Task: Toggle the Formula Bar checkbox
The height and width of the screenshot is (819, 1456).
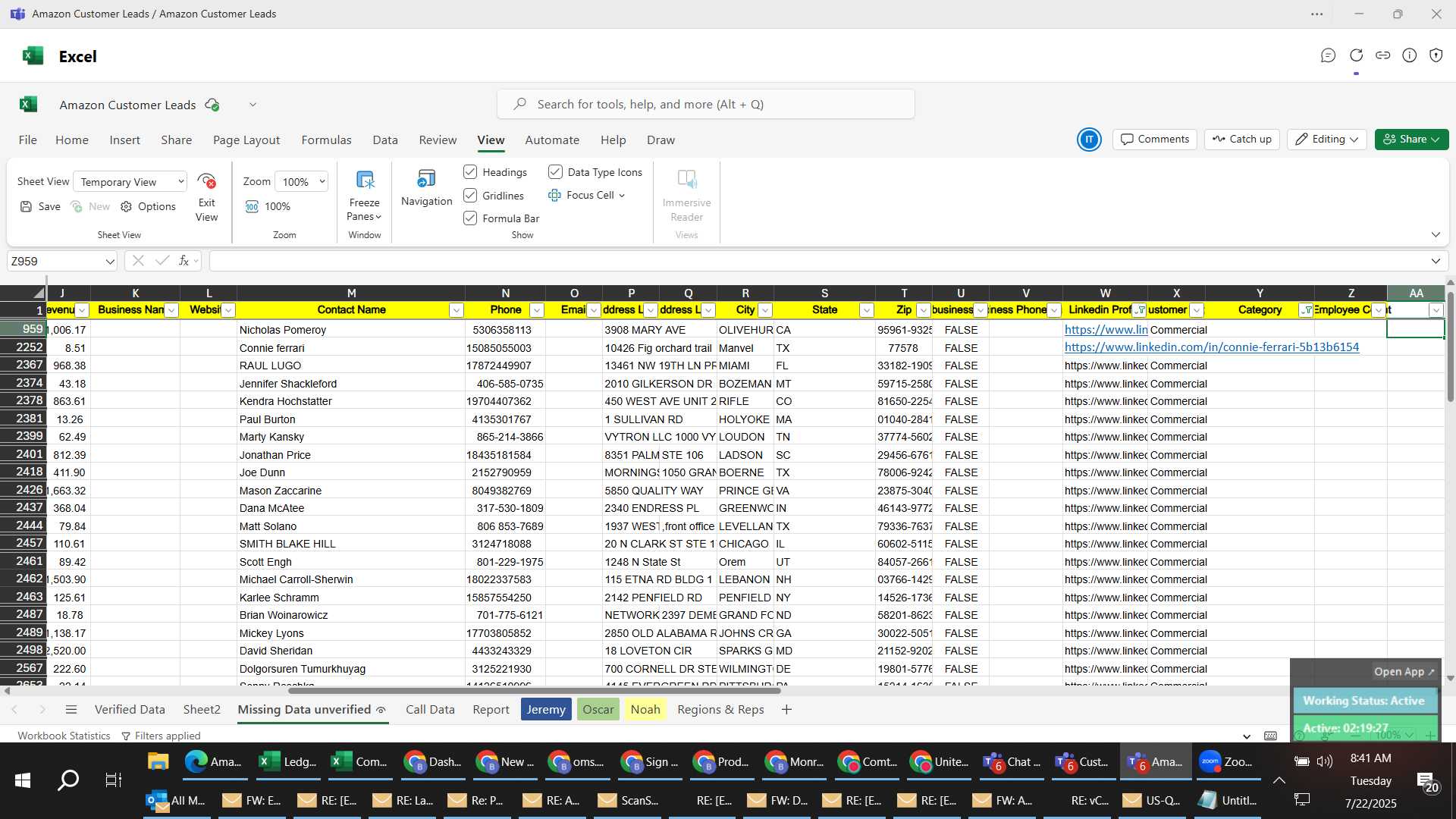Action: tap(470, 218)
